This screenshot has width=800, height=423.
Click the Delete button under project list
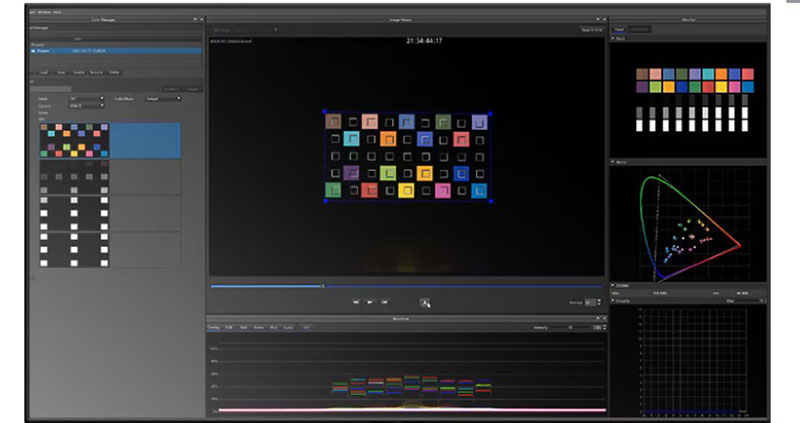(x=114, y=72)
